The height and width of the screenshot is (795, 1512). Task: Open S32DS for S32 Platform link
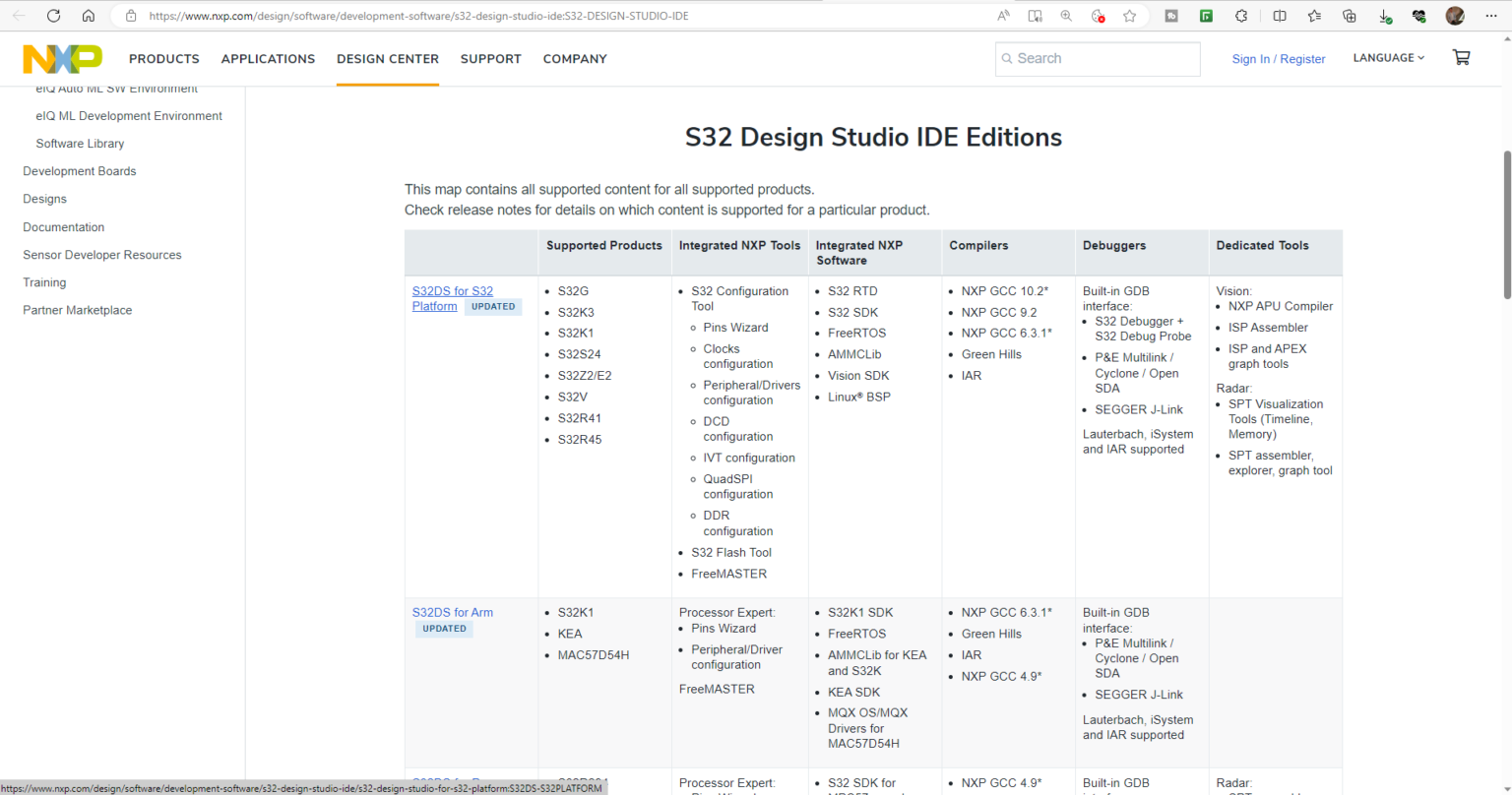point(453,298)
